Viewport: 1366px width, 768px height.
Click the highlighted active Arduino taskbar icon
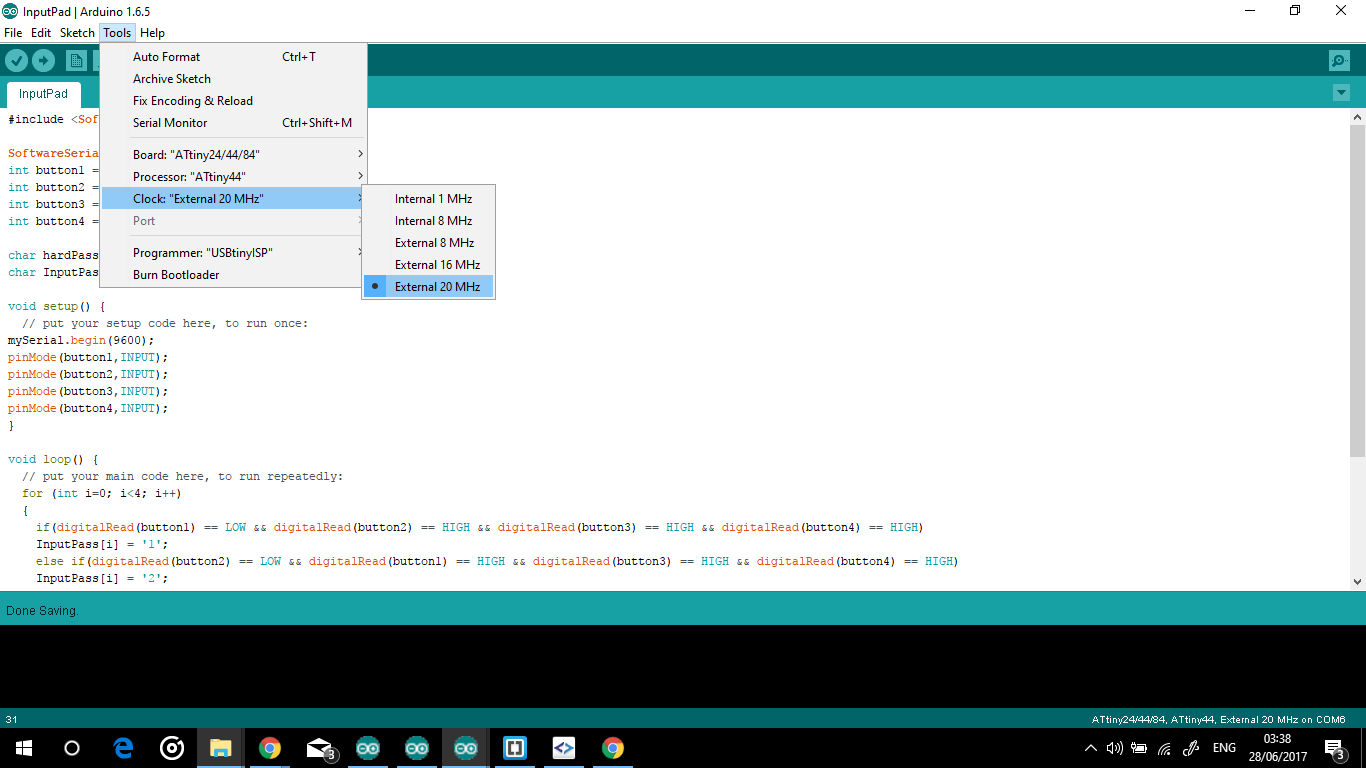(x=466, y=748)
